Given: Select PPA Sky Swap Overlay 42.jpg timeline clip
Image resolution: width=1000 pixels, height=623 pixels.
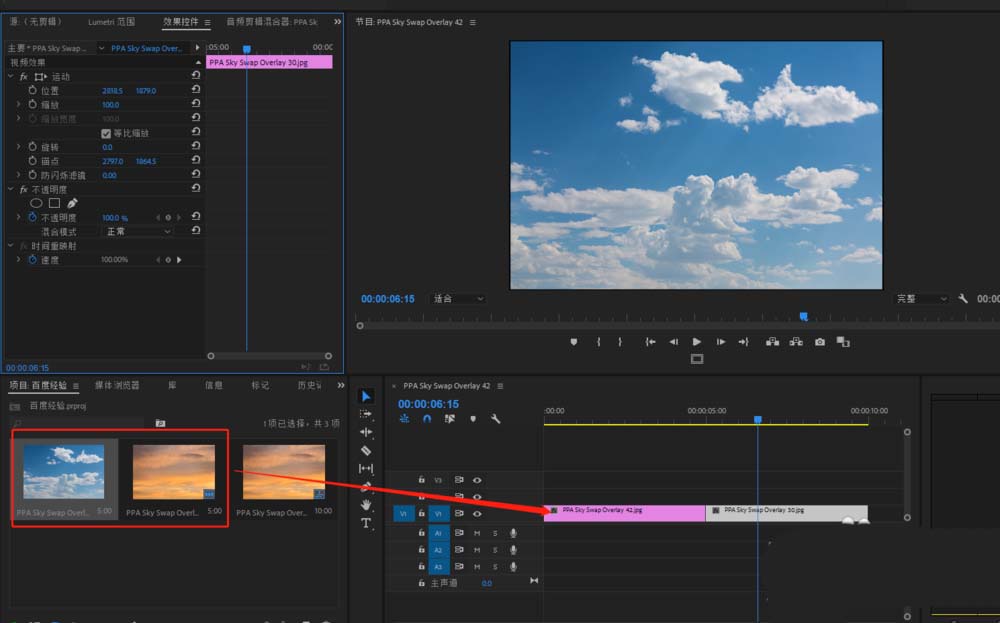Looking at the screenshot, I should (x=624, y=512).
